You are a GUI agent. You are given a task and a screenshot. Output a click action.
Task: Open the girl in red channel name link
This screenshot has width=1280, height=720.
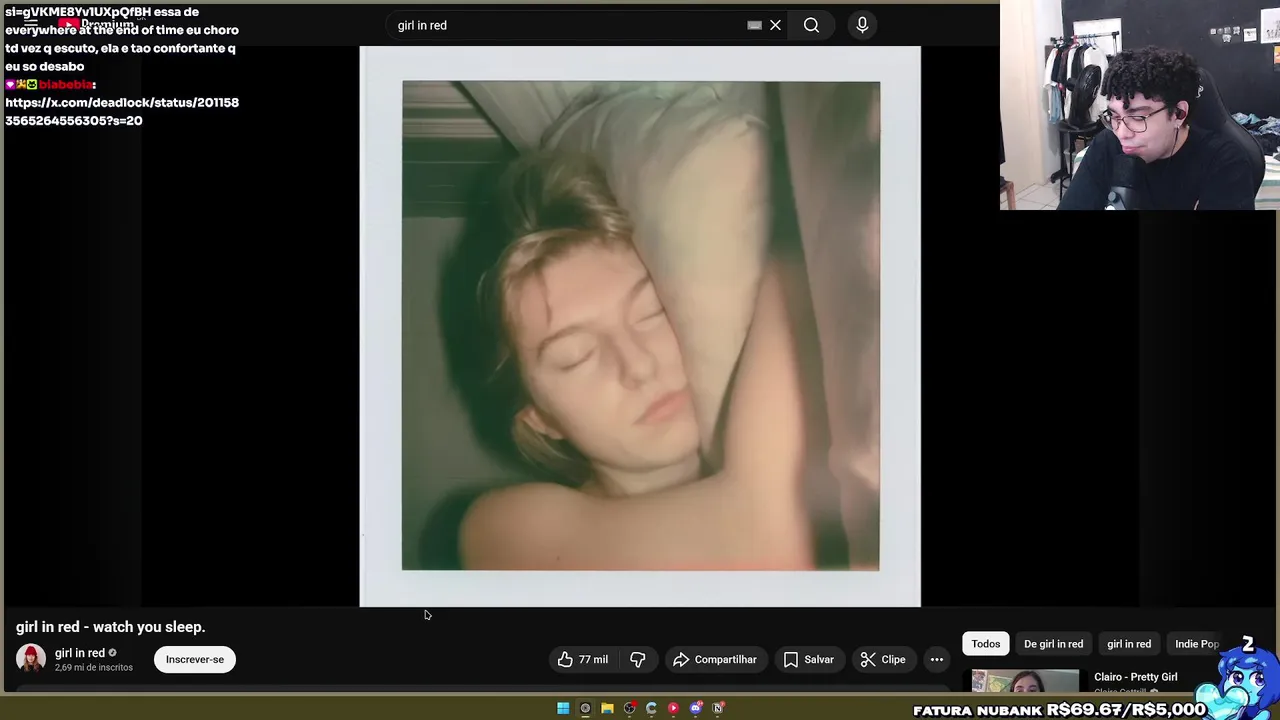(x=80, y=653)
